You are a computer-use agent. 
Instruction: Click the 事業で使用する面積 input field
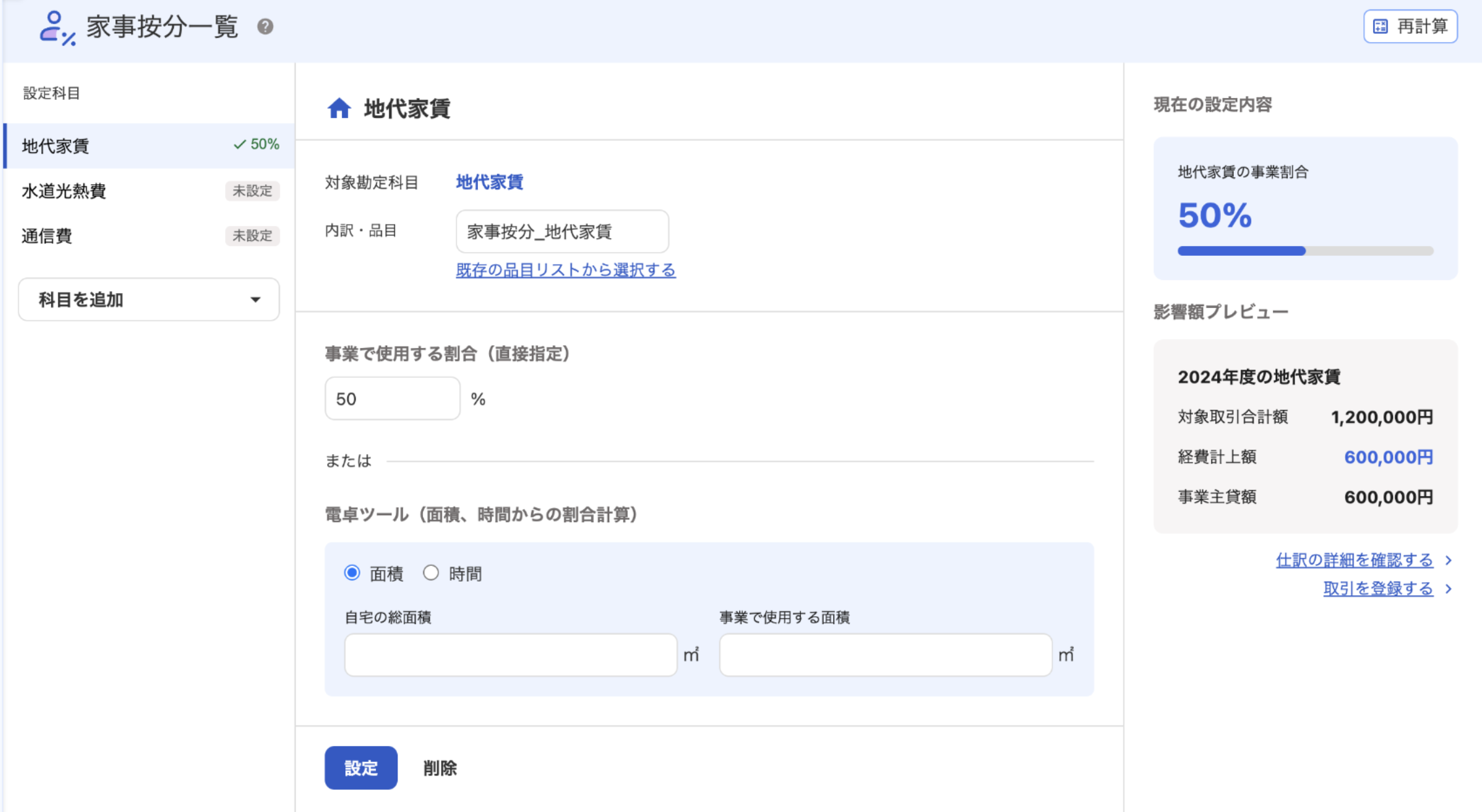tap(886, 655)
